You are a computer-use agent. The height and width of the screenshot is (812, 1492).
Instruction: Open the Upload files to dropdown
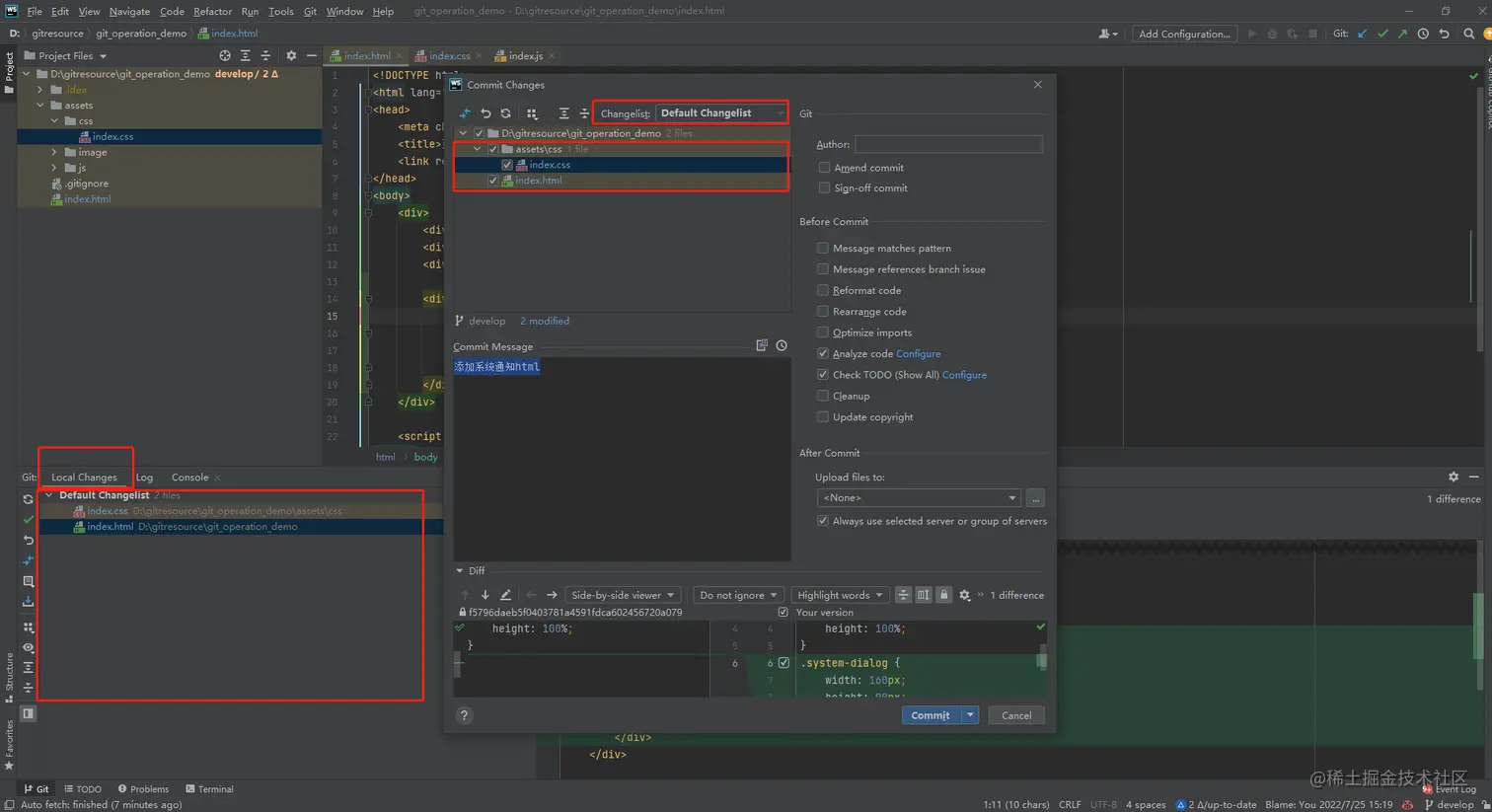919,498
